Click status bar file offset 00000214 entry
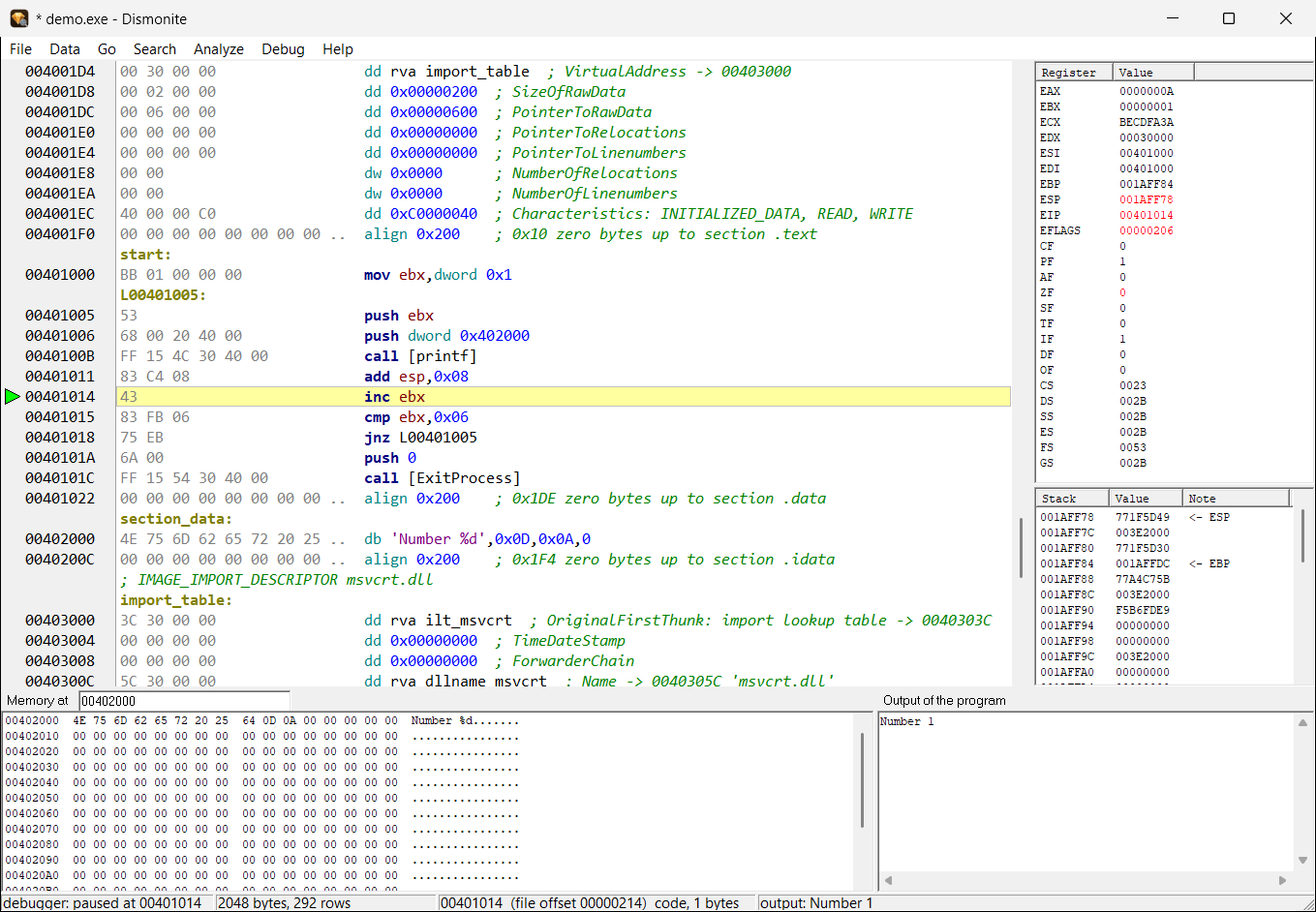This screenshot has height=912, width=1316. [x=590, y=903]
